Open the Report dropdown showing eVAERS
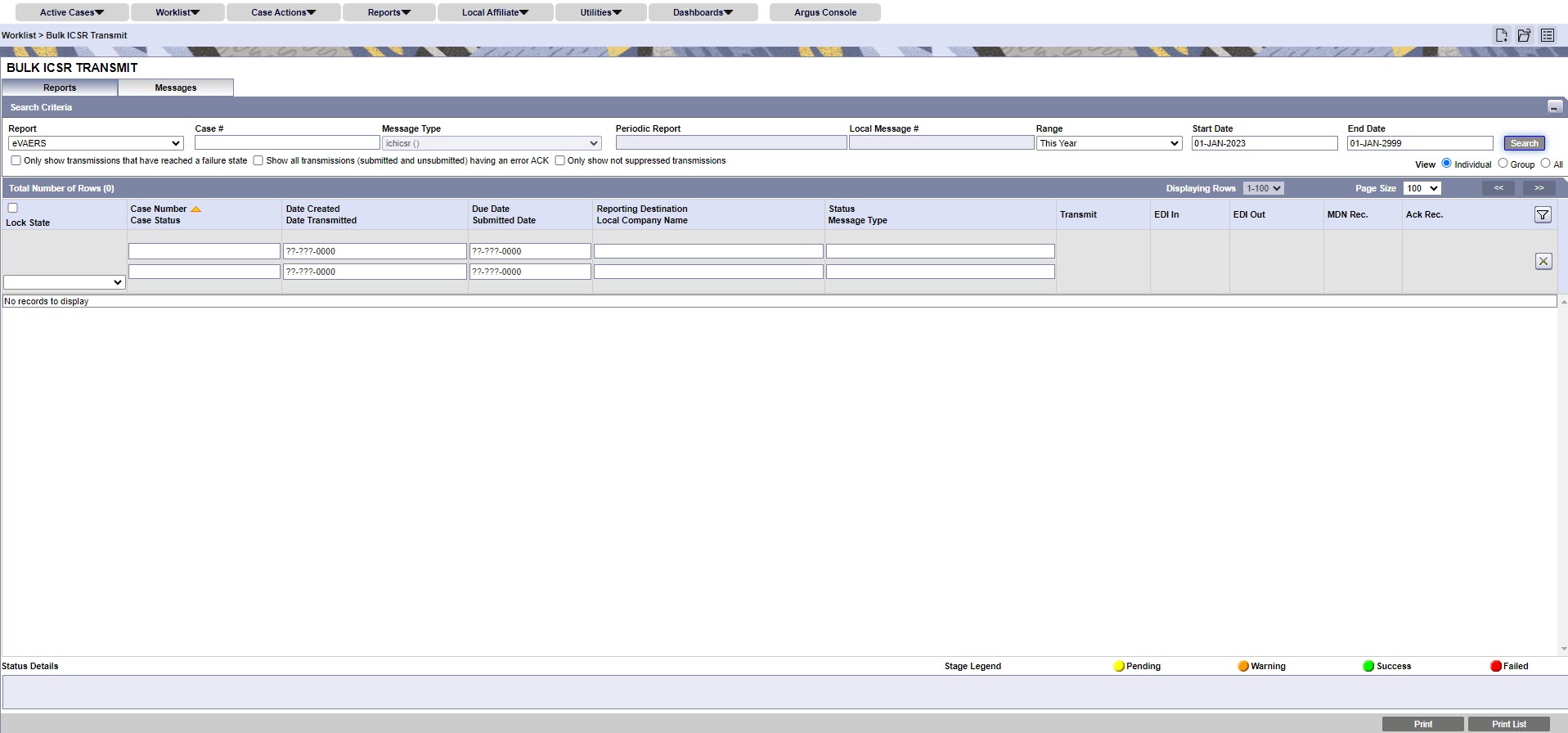The image size is (1568, 733). coord(96,143)
